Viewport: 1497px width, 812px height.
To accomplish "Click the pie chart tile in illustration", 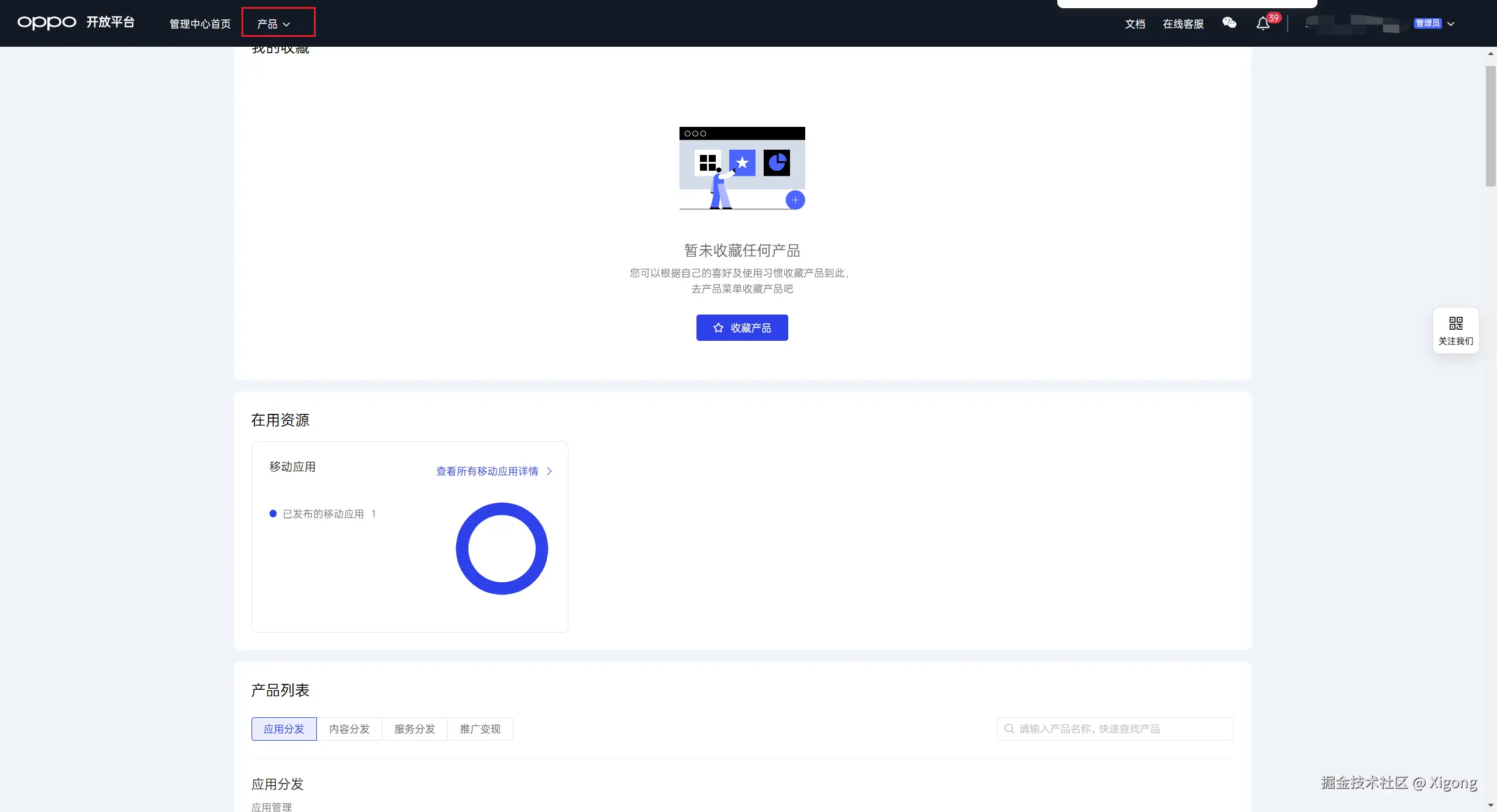I will (777, 163).
